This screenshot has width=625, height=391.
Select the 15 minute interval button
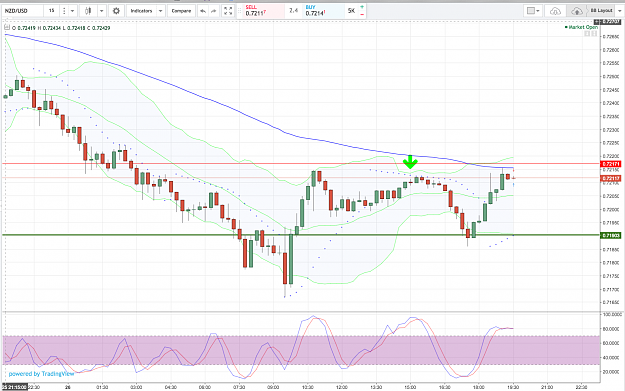51,11
